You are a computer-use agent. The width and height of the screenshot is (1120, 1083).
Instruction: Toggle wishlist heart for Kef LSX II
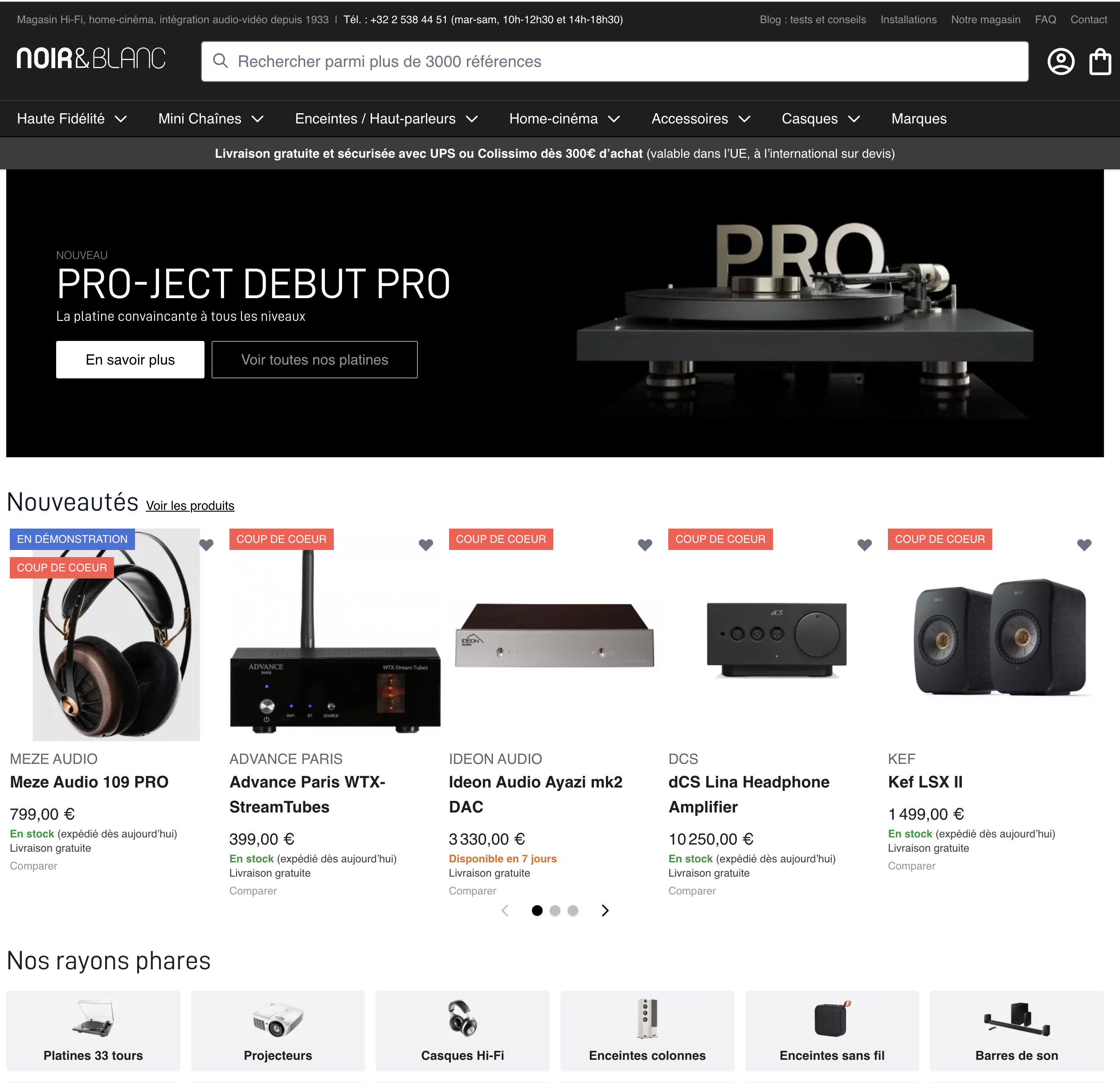pos(1084,545)
